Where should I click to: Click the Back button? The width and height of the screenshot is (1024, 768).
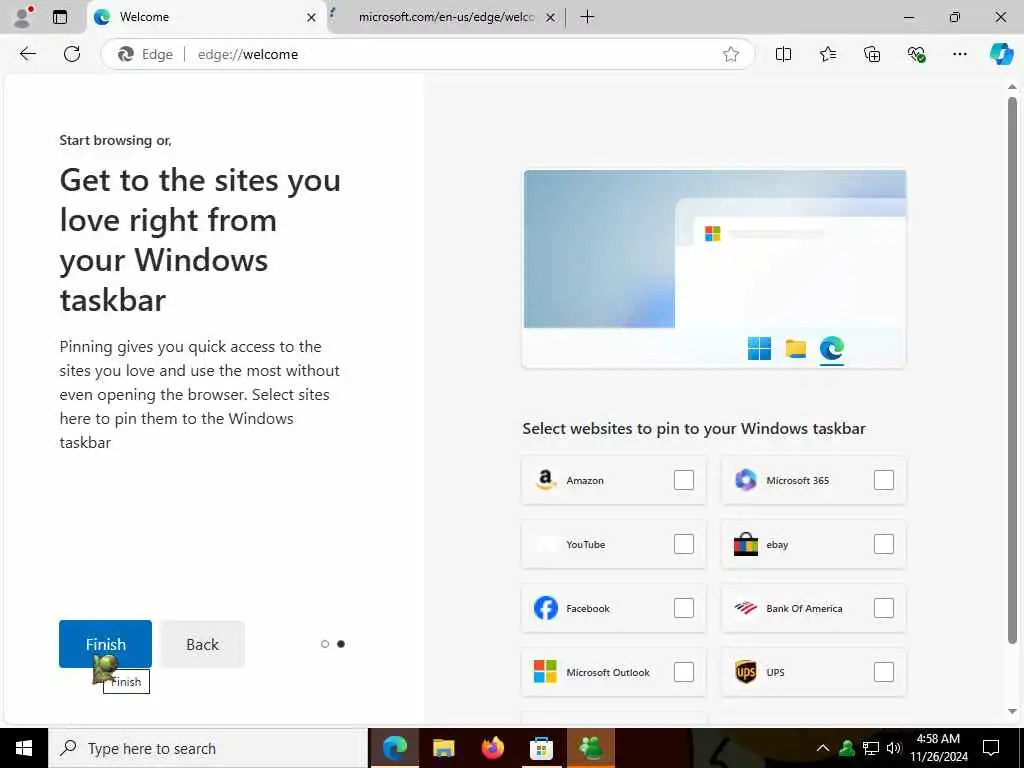point(202,644)
